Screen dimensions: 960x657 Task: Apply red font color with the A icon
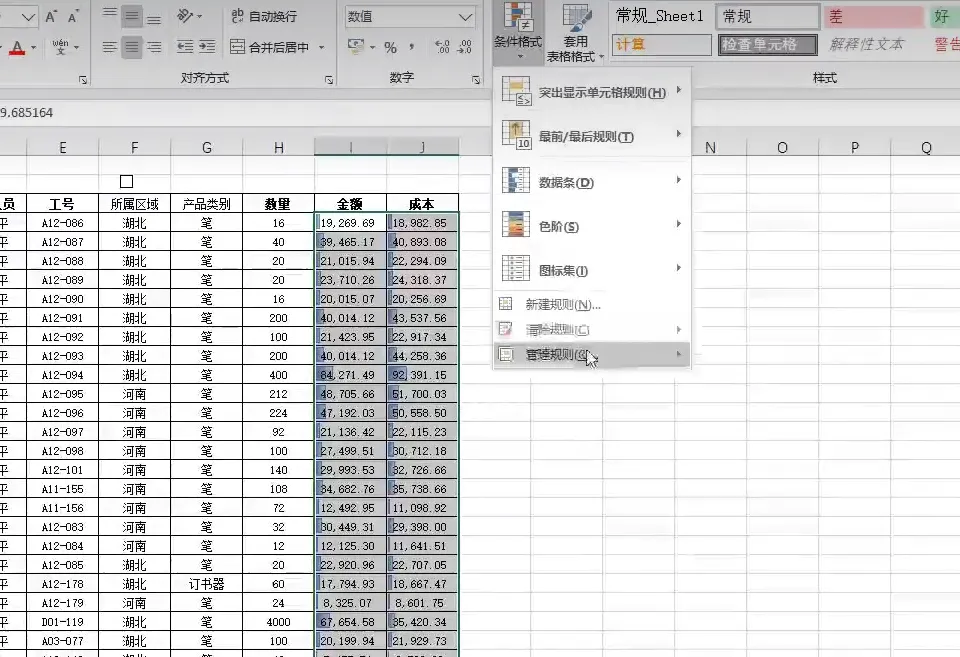(x=17, y=47)
